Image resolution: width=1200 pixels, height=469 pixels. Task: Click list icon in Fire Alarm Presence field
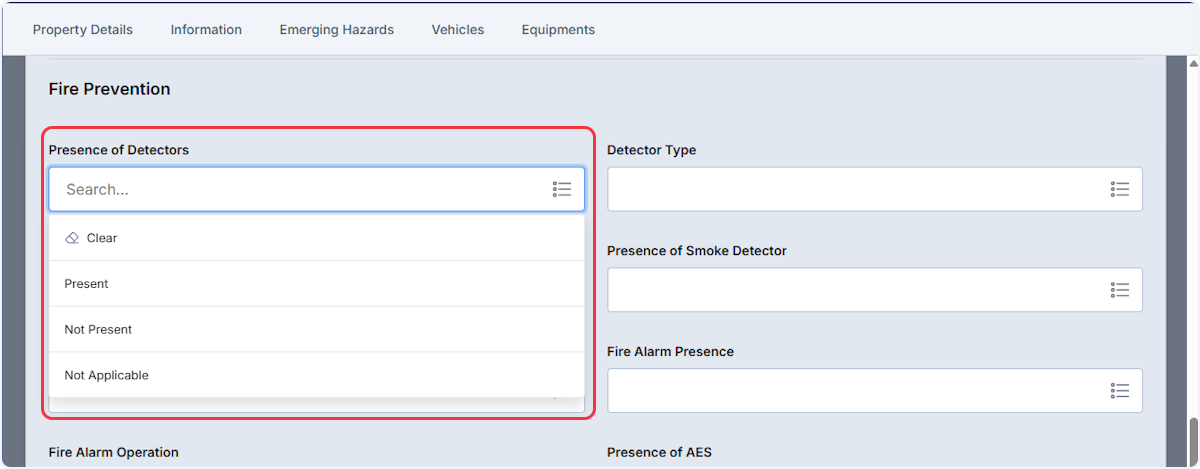point(1120,391)
